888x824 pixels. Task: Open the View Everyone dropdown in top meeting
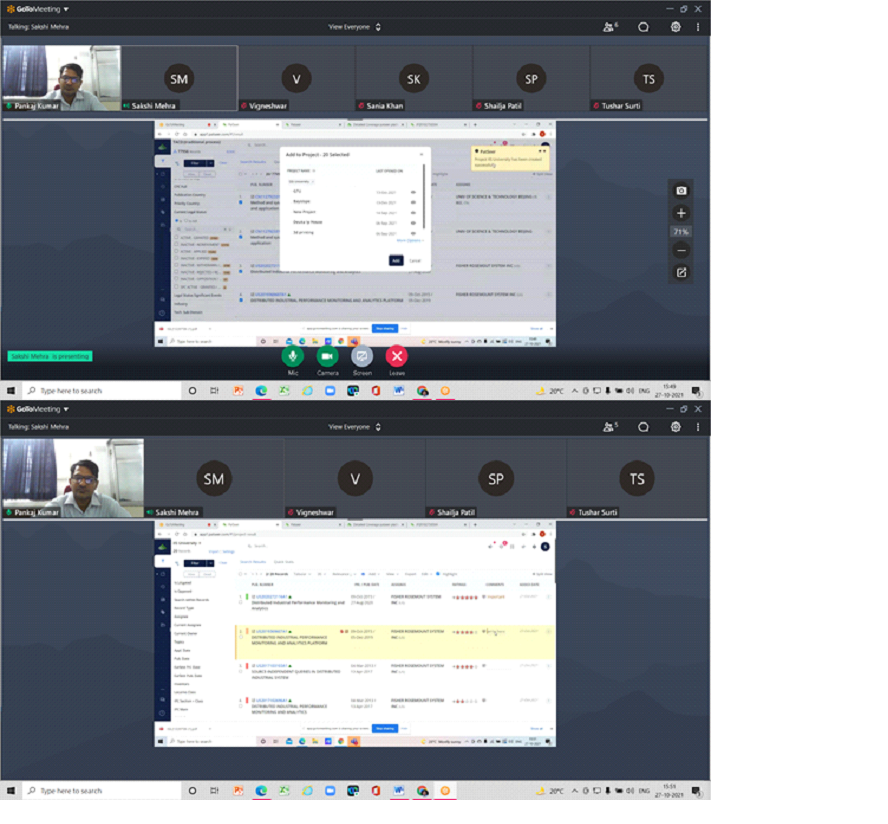[354, 27]
